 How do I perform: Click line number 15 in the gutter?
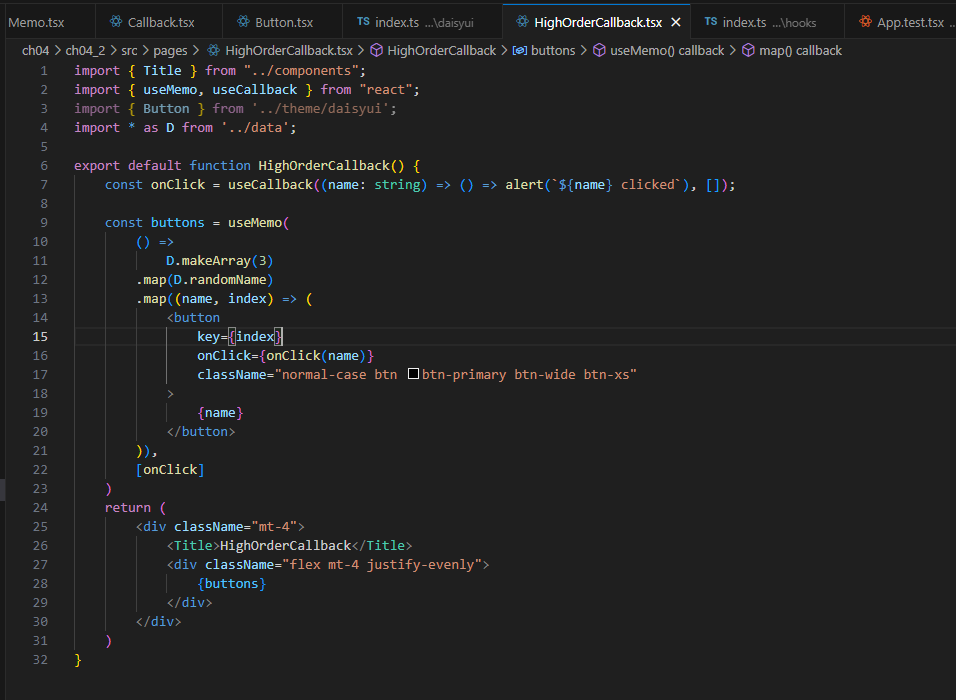40,337
